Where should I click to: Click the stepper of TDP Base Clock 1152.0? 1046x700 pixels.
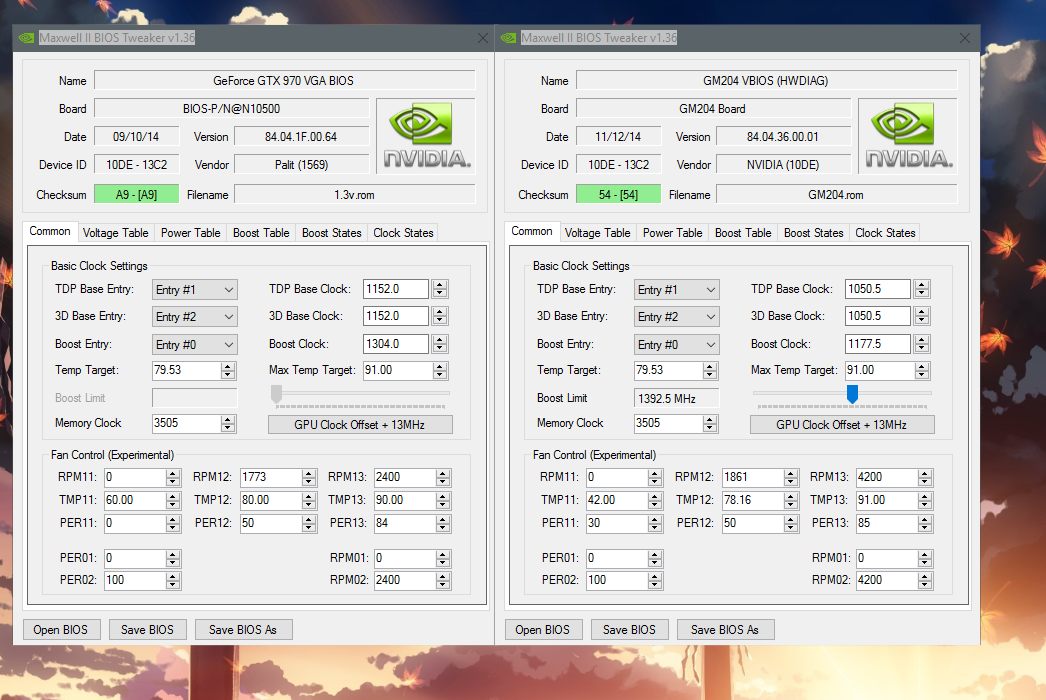[x=440, y=289]
